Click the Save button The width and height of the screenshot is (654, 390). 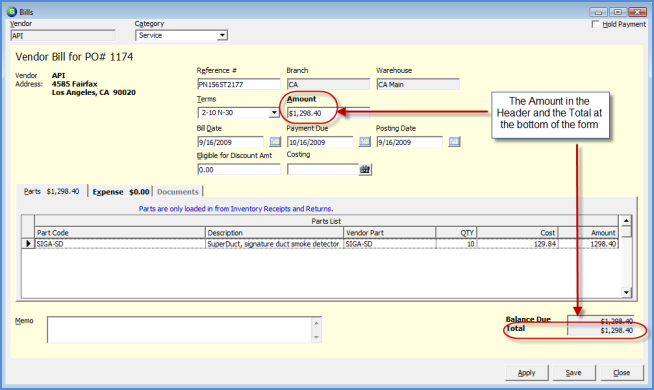574,372
